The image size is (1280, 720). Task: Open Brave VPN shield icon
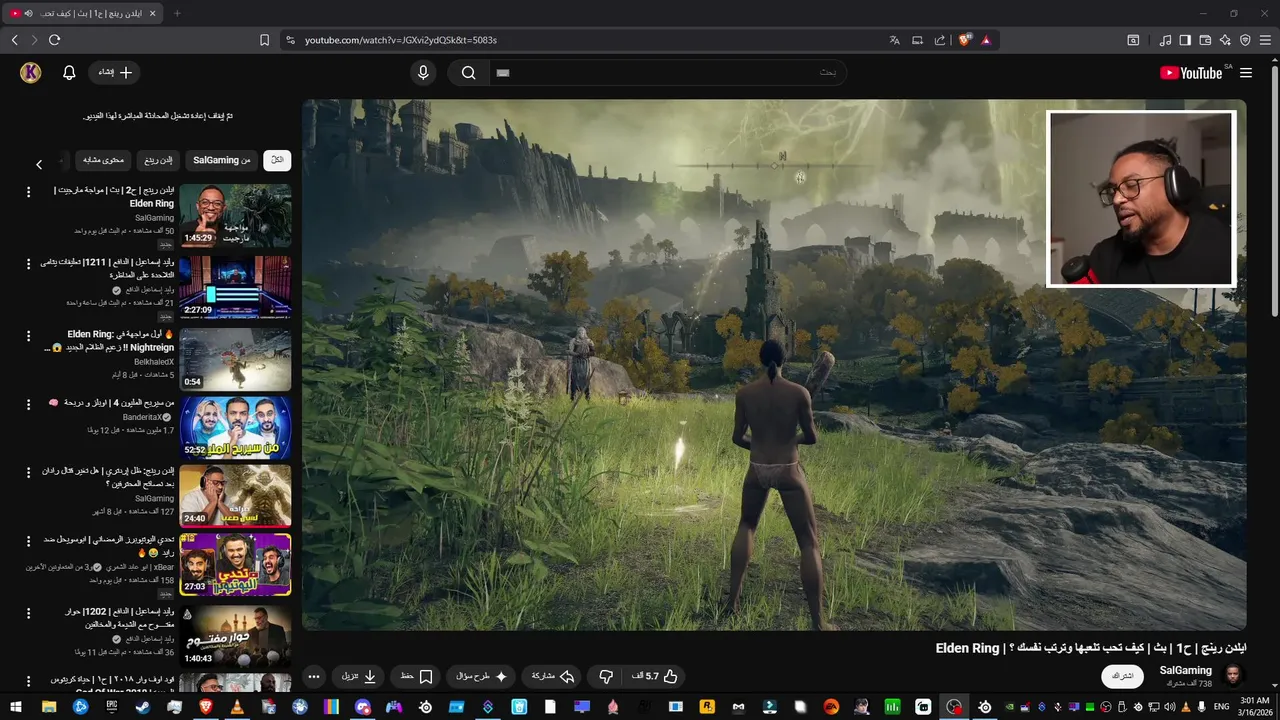[x=1245, y=40]
